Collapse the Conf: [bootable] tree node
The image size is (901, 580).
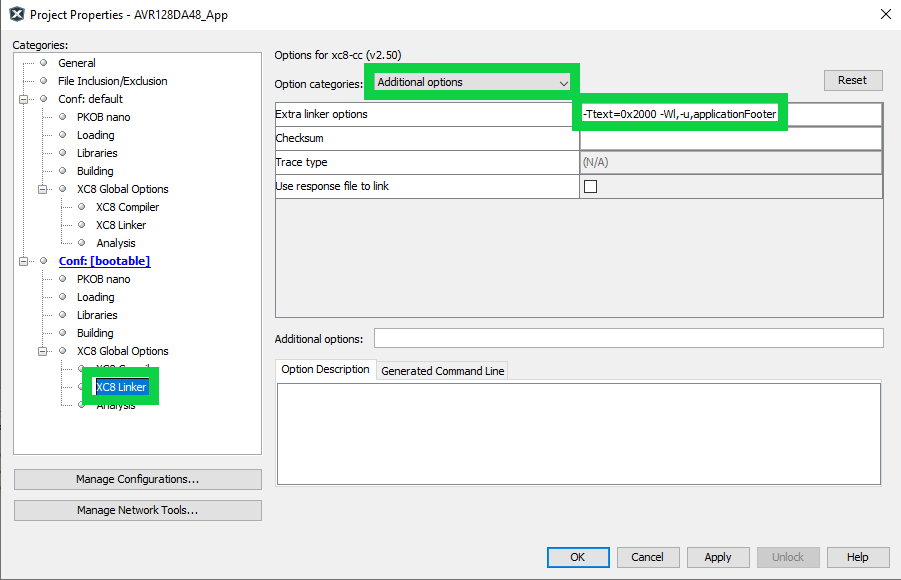tap(23, 261)
